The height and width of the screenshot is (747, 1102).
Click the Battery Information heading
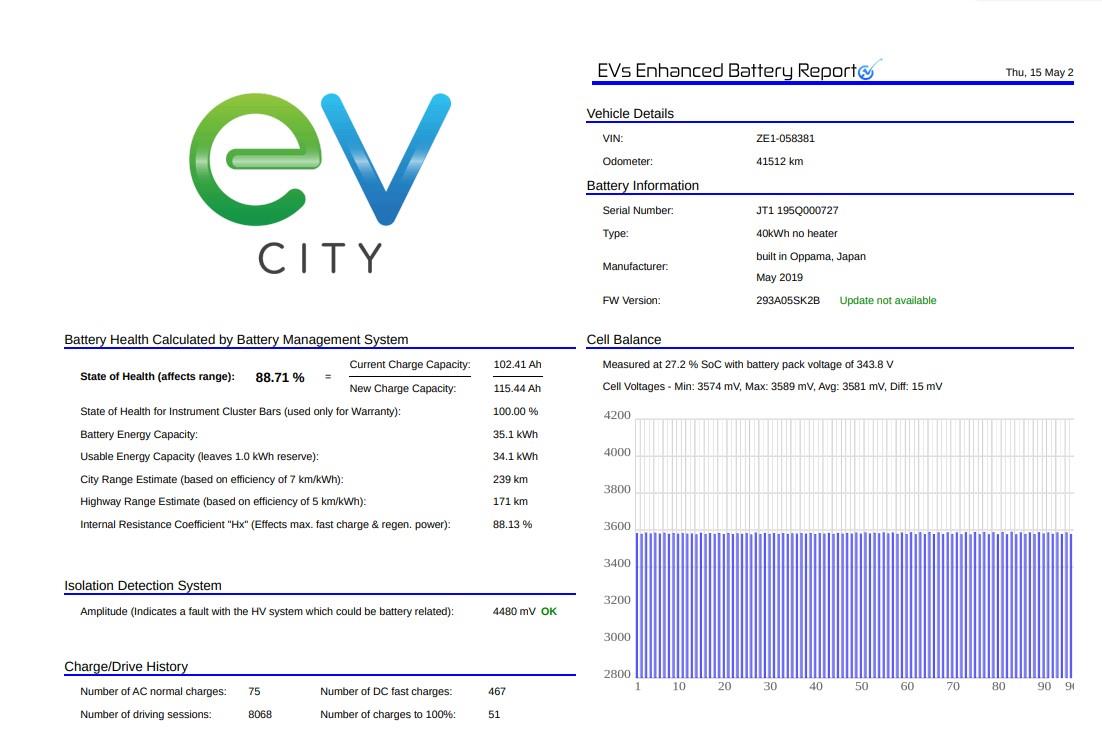point(642,186)
